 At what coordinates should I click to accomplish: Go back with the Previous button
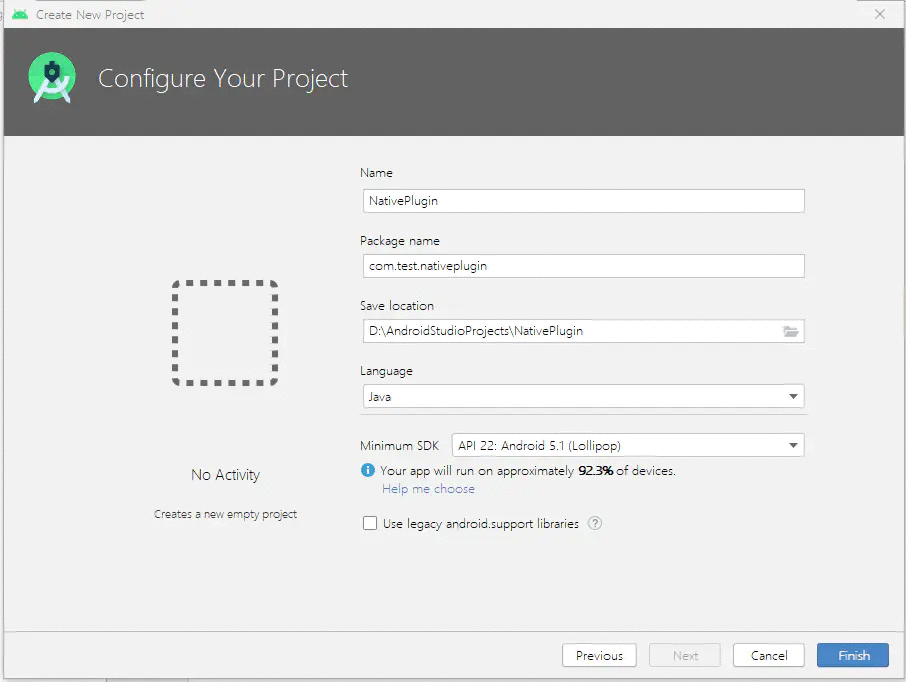pos(599,655)
